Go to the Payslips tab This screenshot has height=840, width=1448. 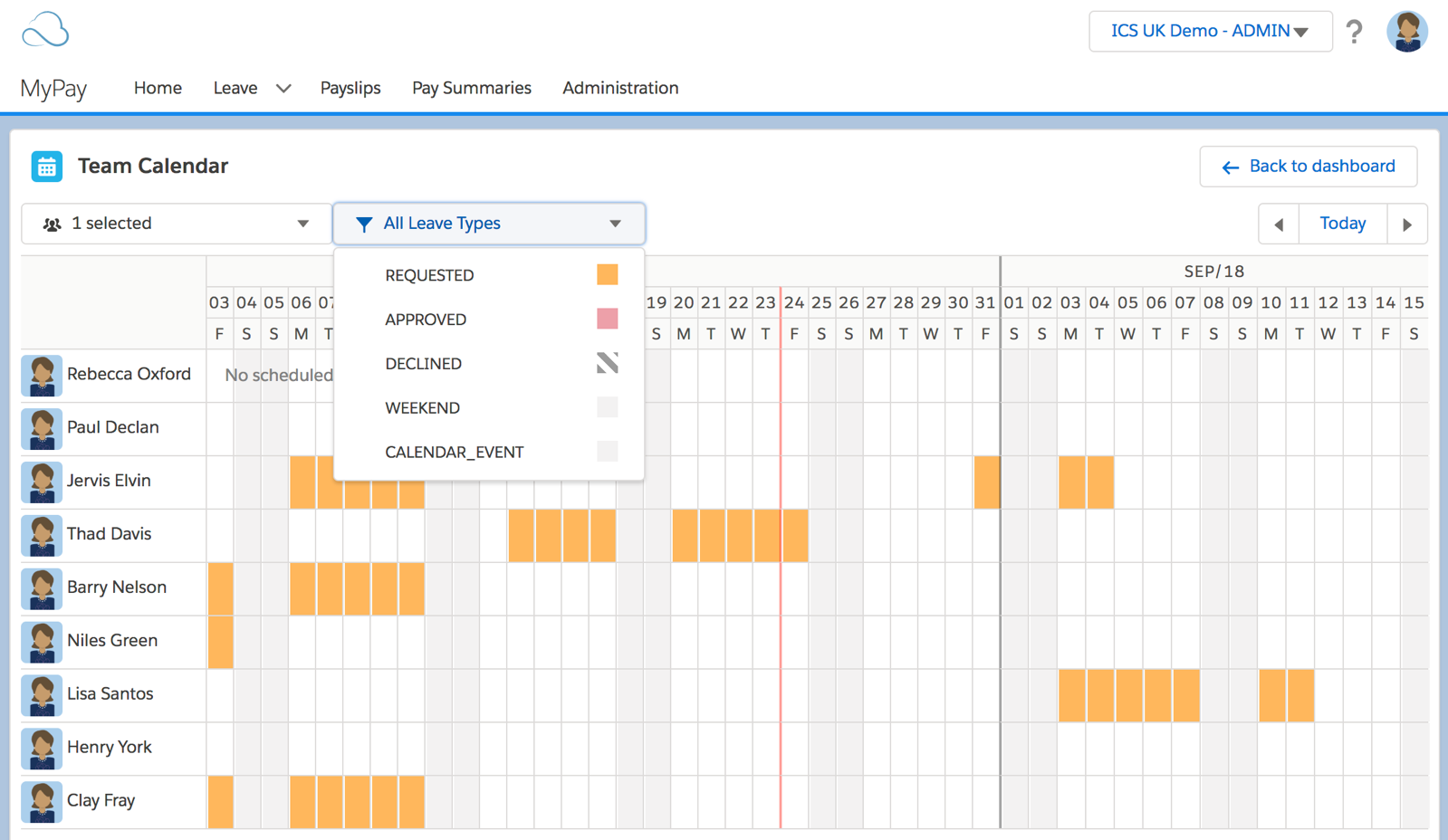[x=350, y=88]
